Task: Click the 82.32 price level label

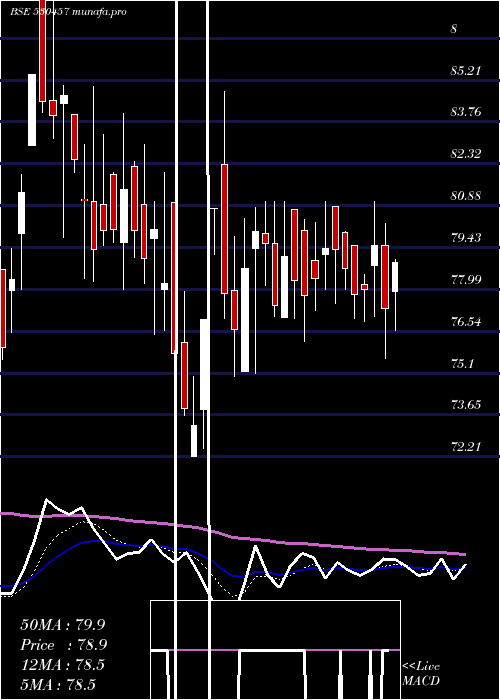Action: (466, 154)
